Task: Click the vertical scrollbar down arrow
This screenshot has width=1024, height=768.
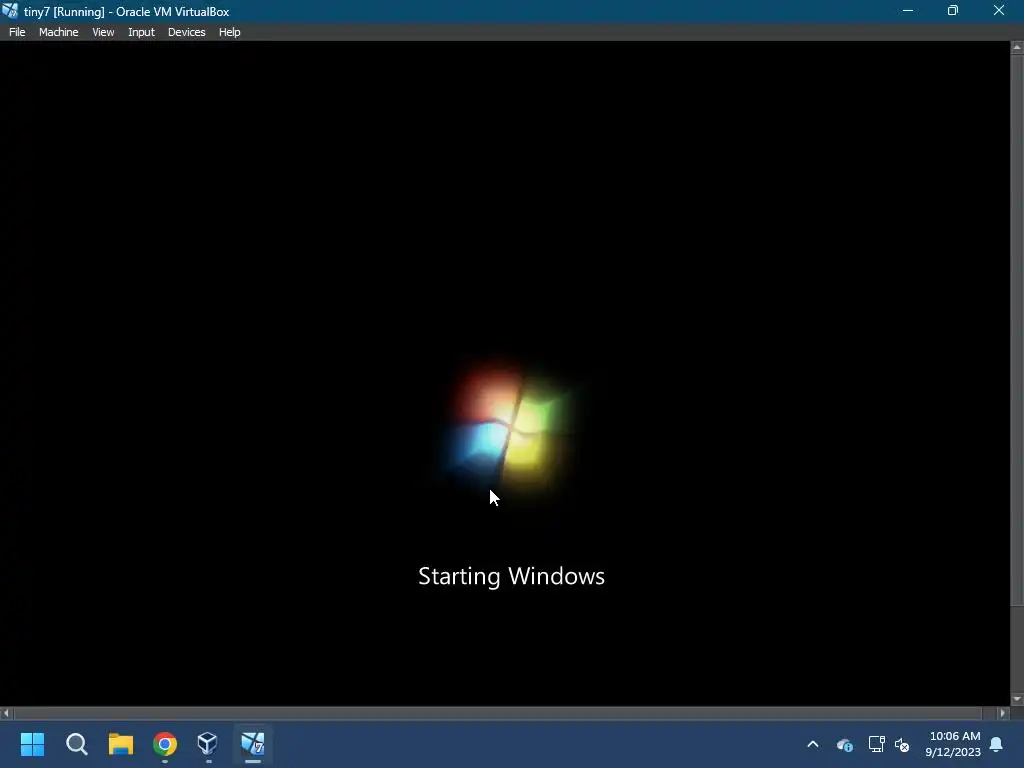Action: point(1017,699)
